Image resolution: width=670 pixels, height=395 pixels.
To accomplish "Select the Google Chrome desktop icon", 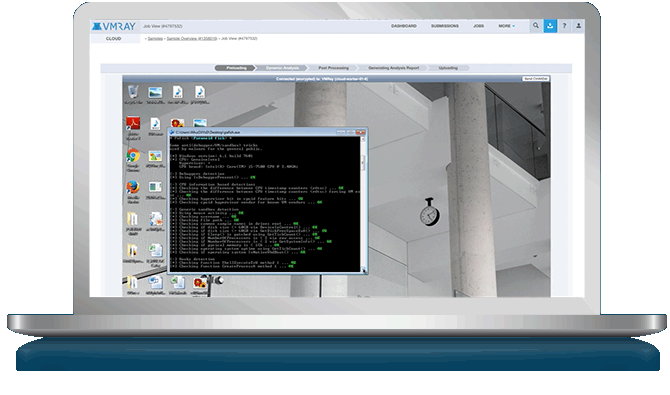I will [133, 160].
